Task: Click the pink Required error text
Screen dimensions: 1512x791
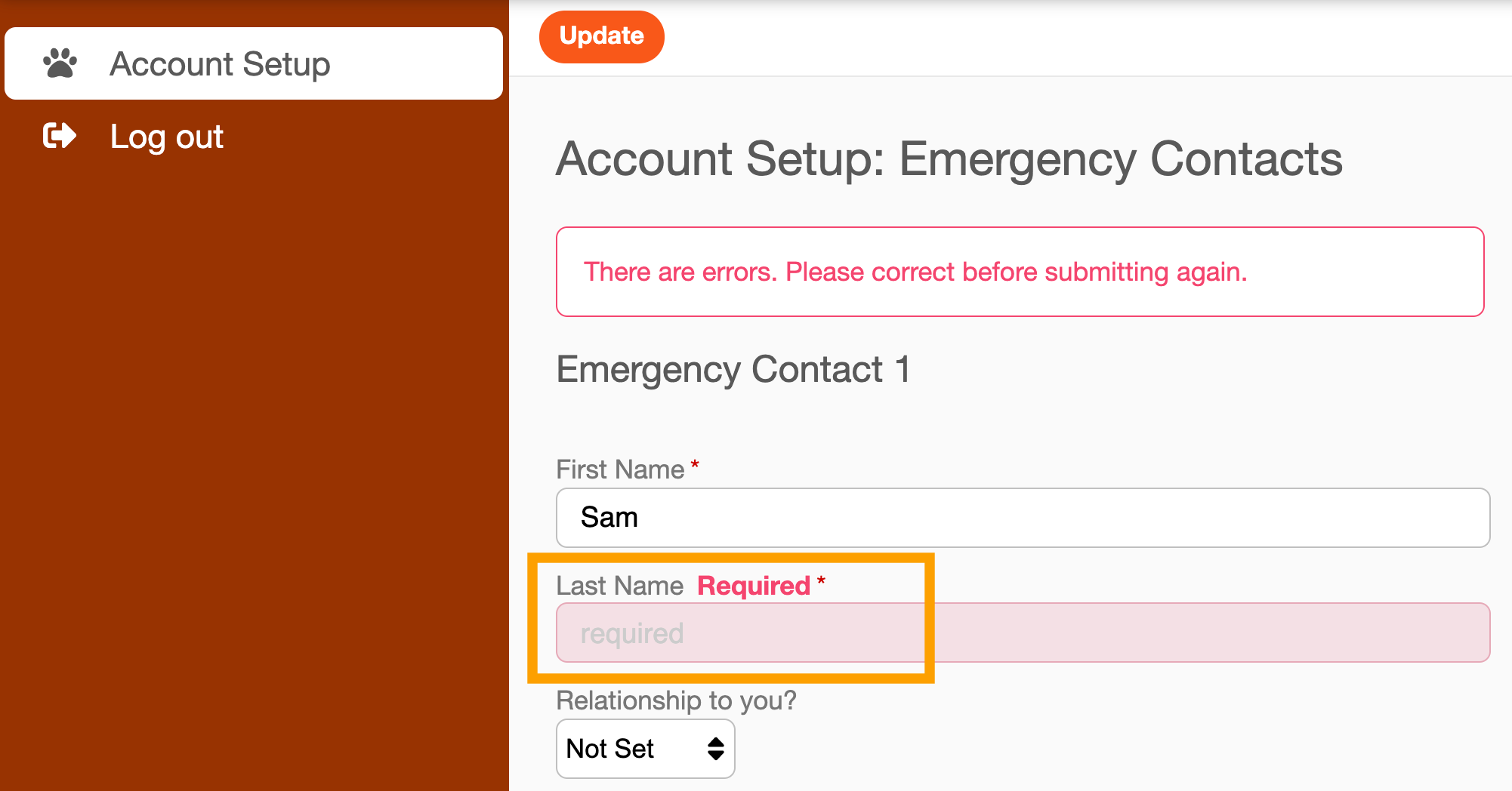Action: coord(754,586)
